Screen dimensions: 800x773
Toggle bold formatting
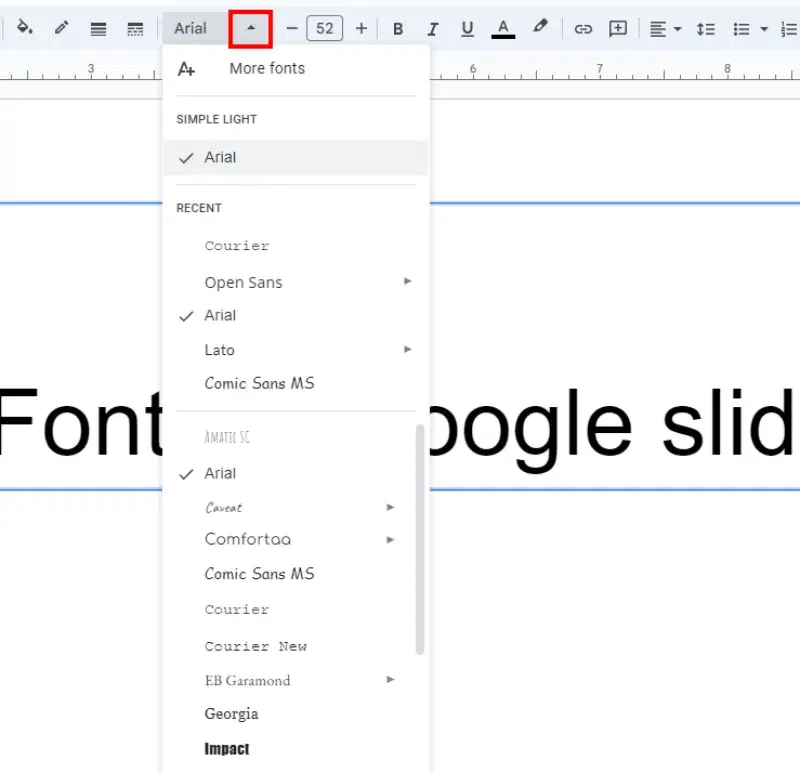(398, 29)
